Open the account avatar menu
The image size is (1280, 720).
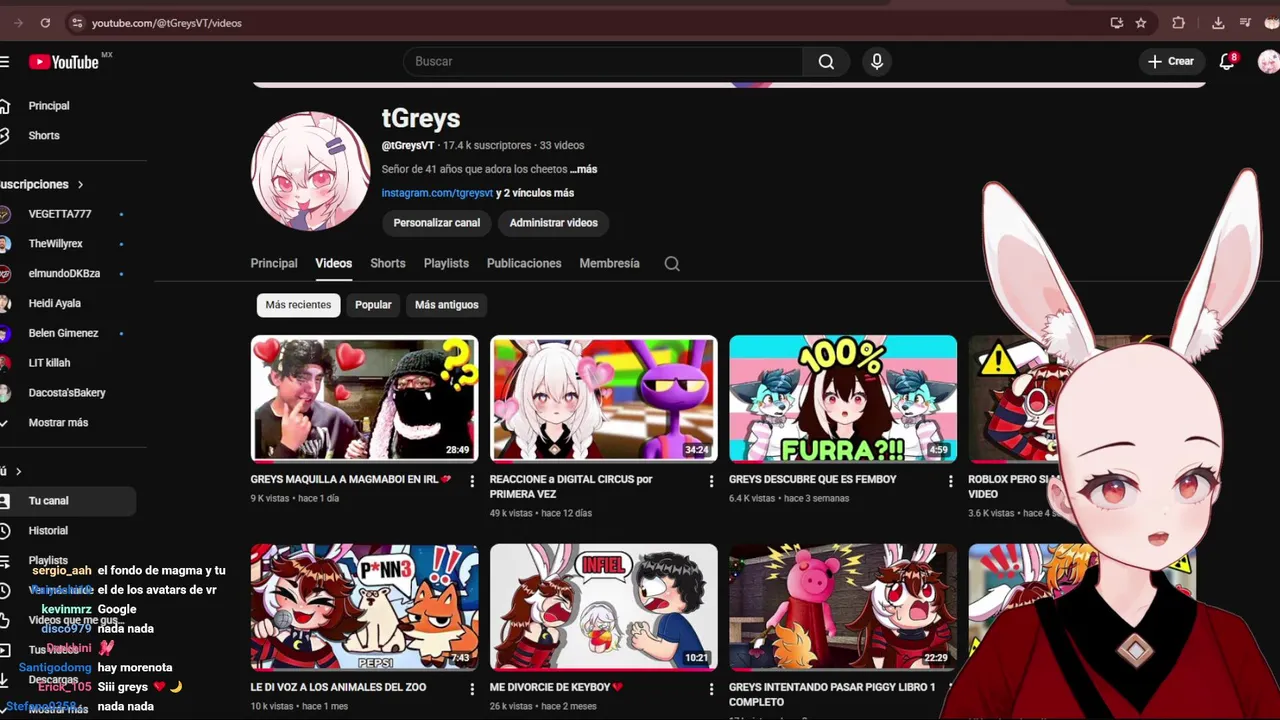point(1268,62)
